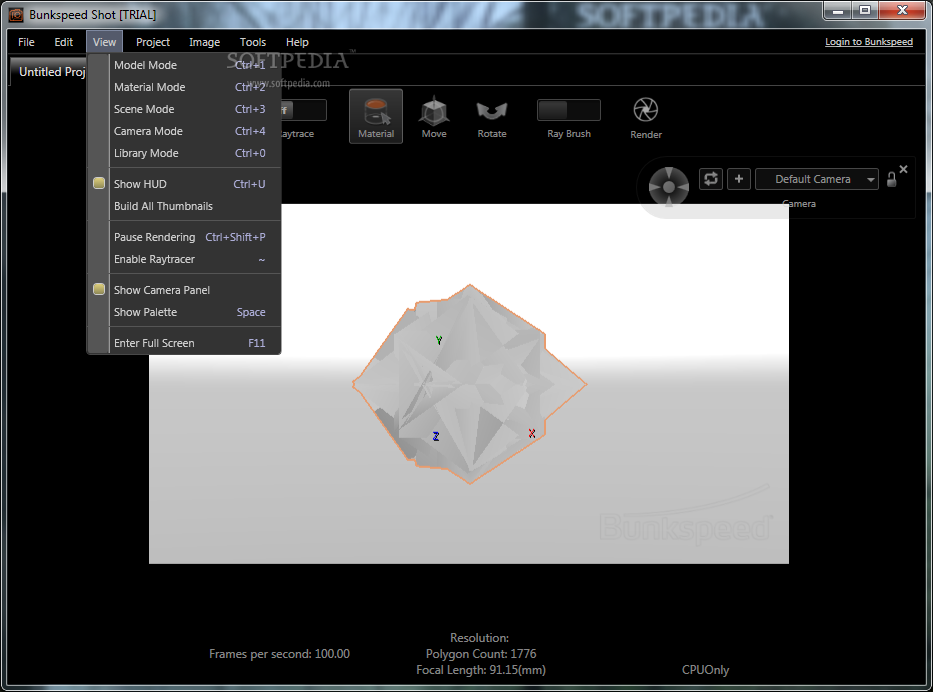This screenshot has width=933, height=692.
Task: Add a new camera with plus button
Action: (738, 179)
